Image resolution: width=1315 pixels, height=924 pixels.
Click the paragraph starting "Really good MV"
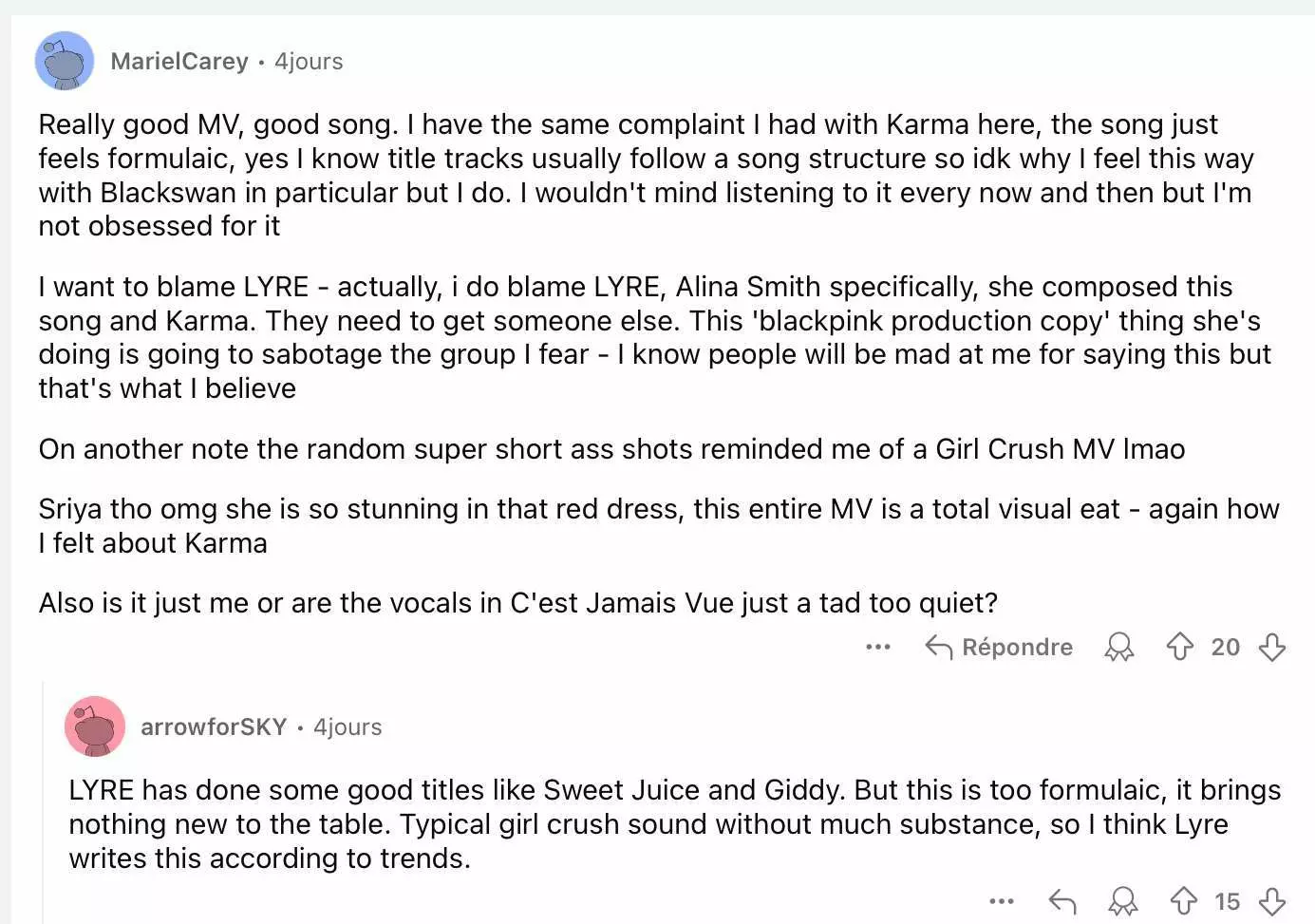[646, 175]
